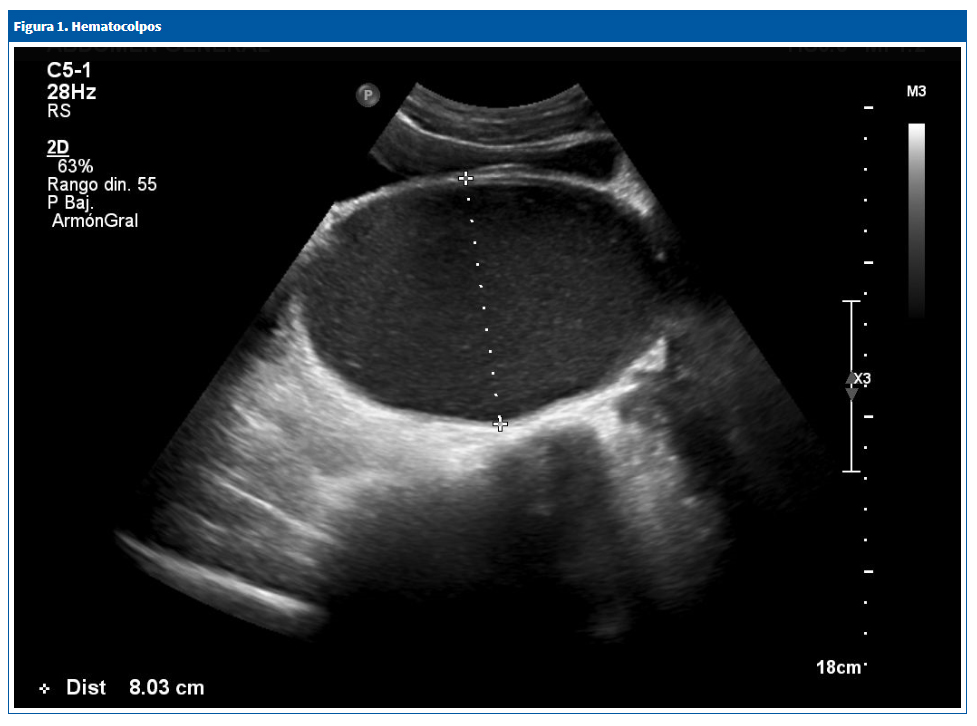
Task: Click the upper caliper cross marker
Action: (465, 178)
